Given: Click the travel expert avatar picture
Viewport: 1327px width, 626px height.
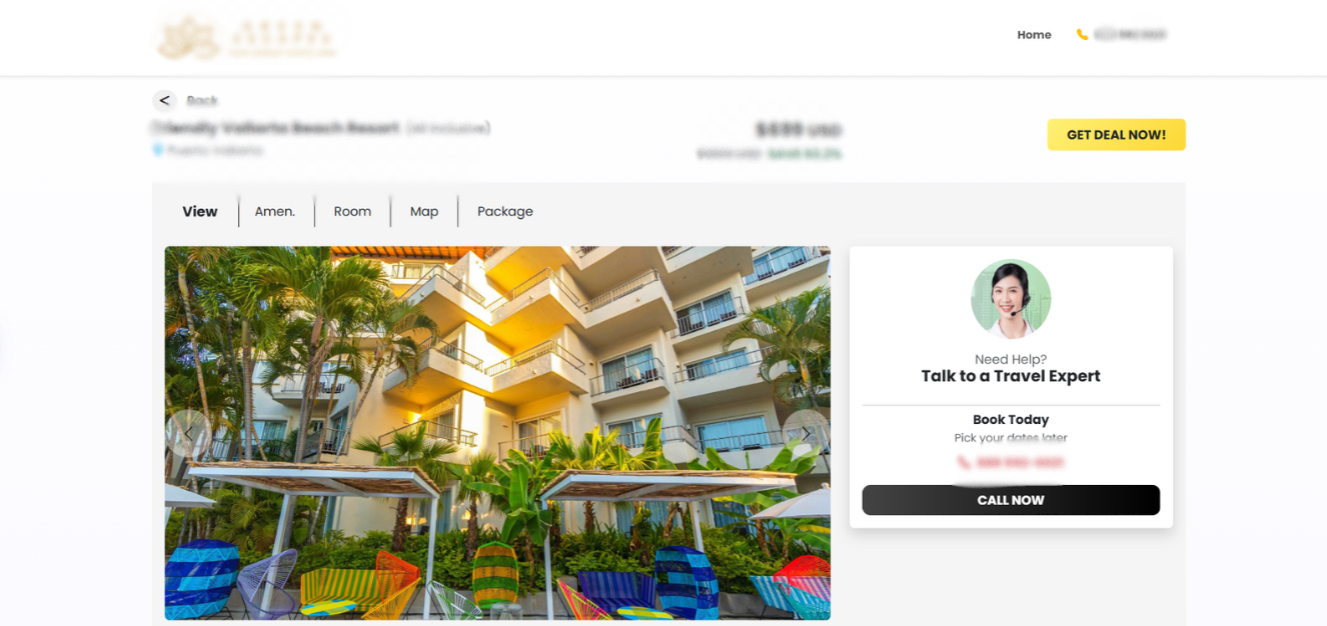Looking at the screenshot, I should 1011,299.
